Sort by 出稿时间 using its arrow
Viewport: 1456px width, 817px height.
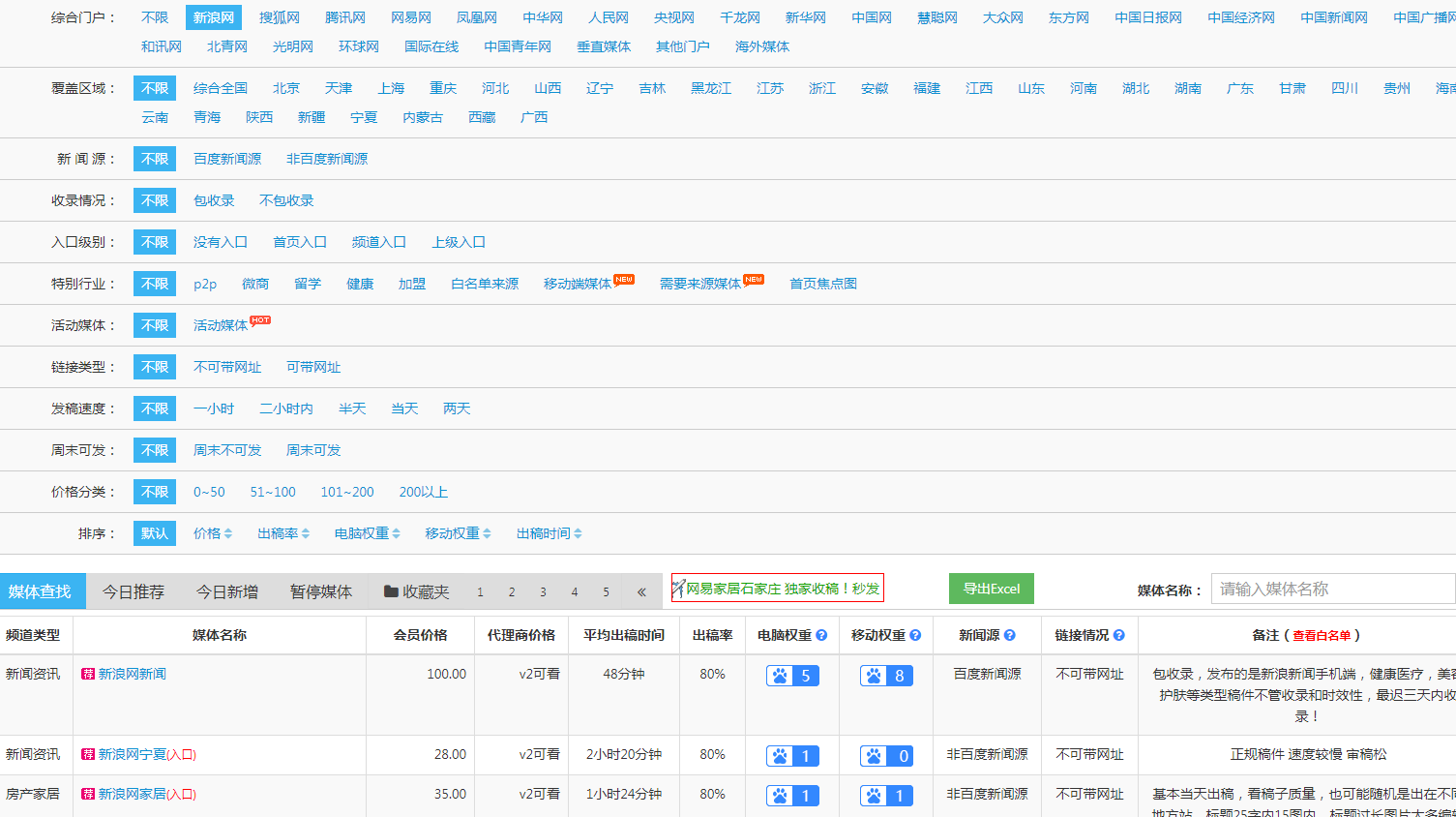578,533
